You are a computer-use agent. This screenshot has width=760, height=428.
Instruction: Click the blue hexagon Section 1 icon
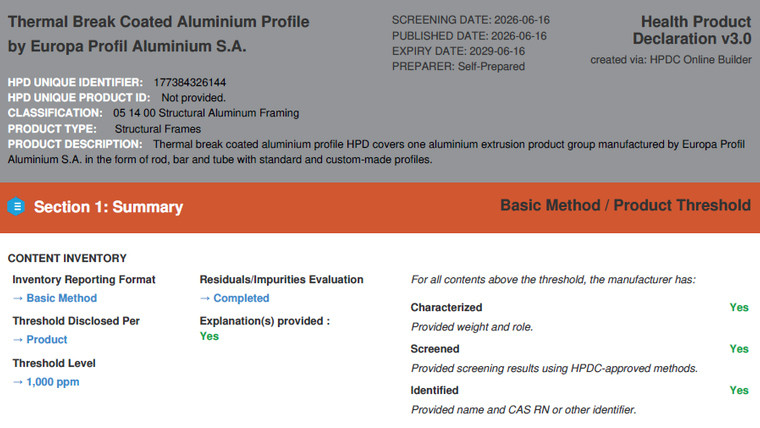click(x=16, y=206)
